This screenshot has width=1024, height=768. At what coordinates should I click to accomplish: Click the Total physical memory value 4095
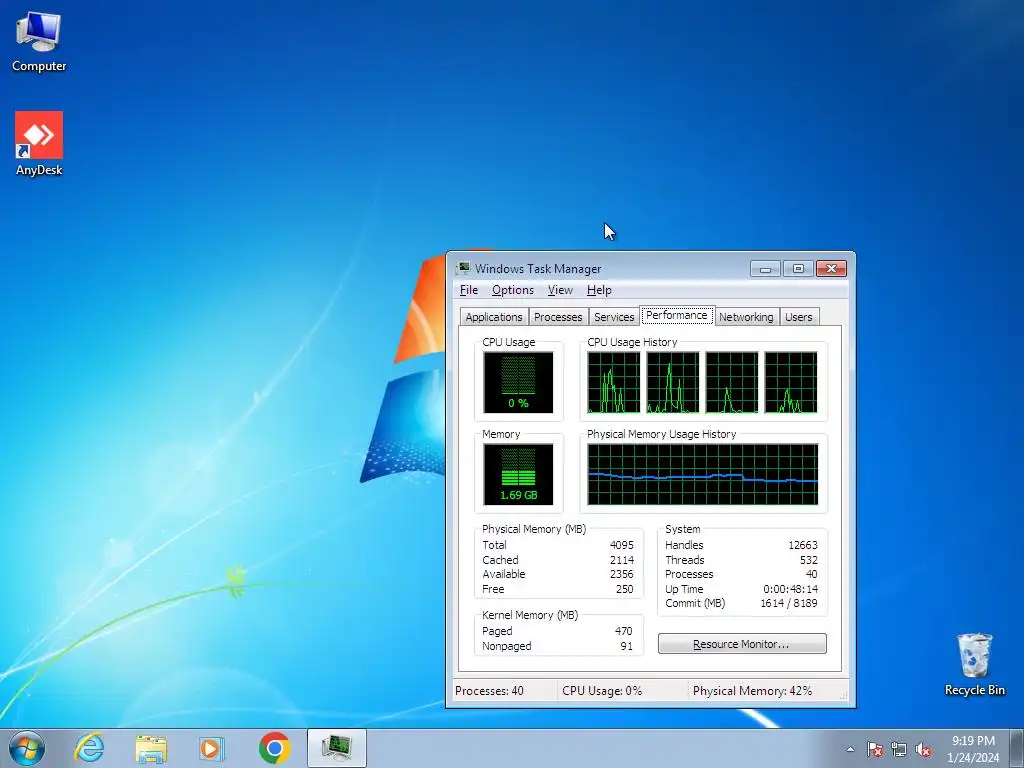point(622,545)
